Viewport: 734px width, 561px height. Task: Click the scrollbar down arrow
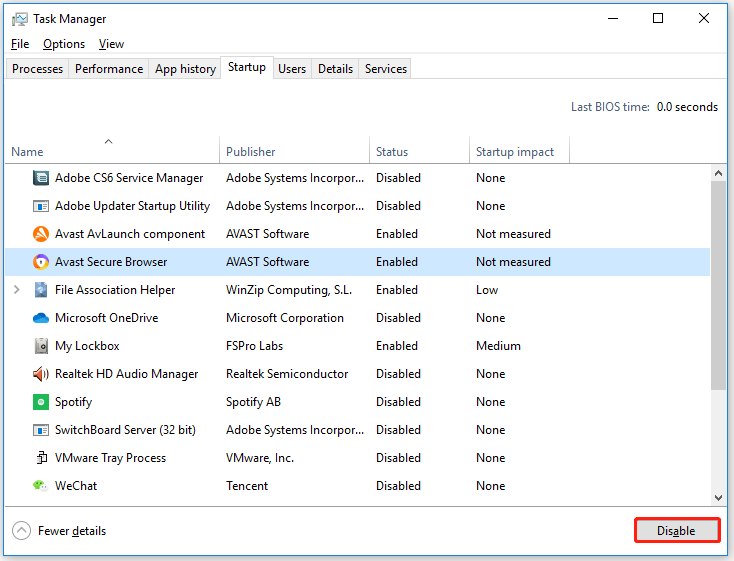tap(718, 497)
